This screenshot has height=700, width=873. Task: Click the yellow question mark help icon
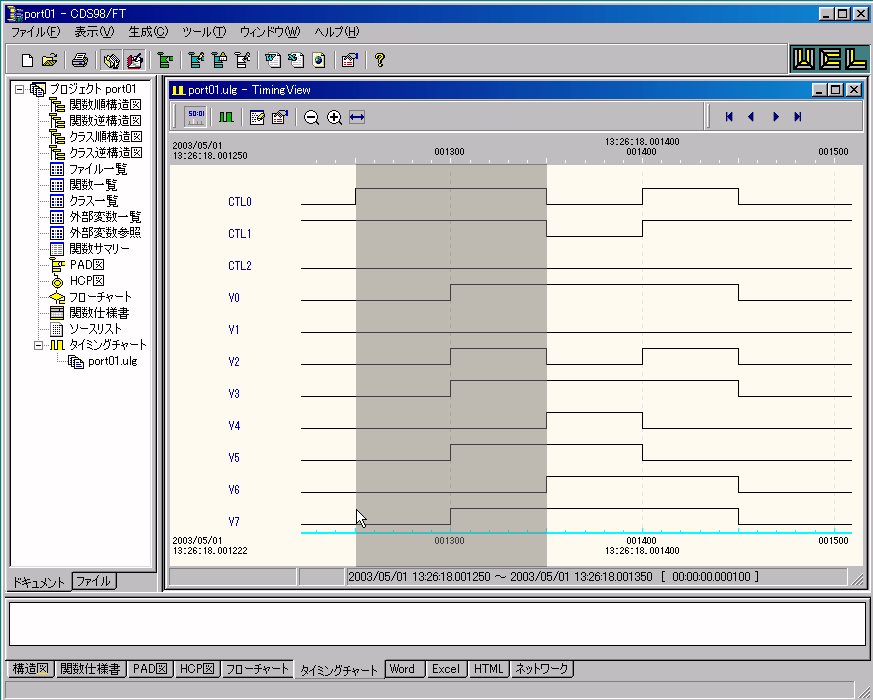click(x=380, y=60)
